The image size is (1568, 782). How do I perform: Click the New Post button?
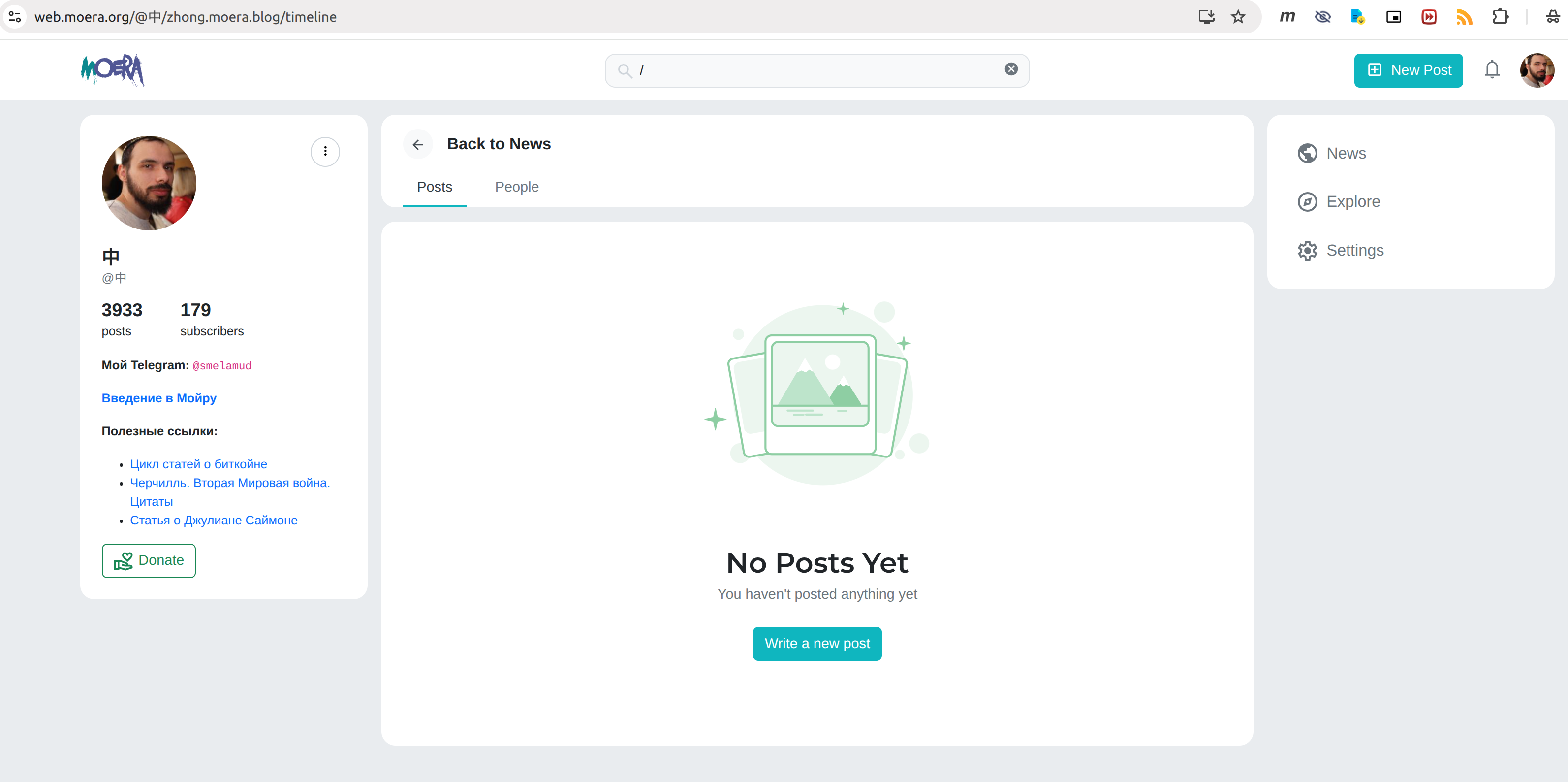pos(1408,70)
